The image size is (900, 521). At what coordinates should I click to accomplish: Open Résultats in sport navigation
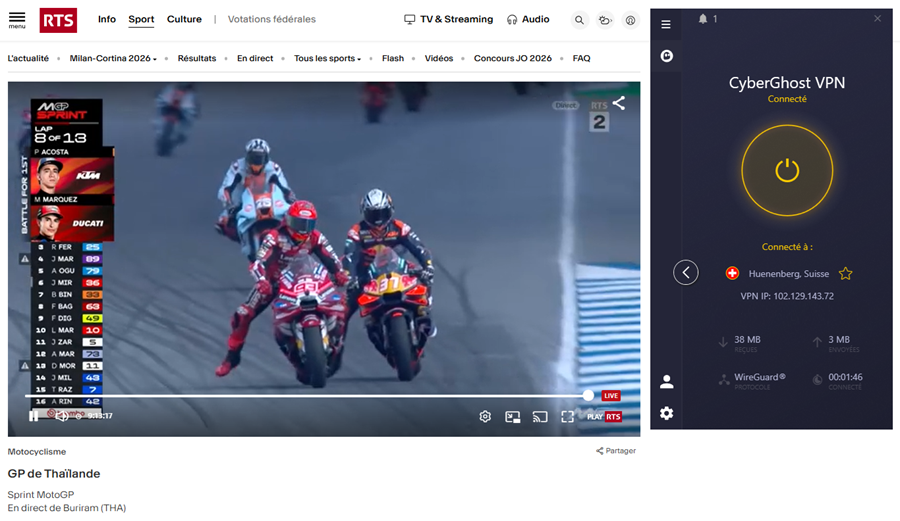click(x=197, y=58)
